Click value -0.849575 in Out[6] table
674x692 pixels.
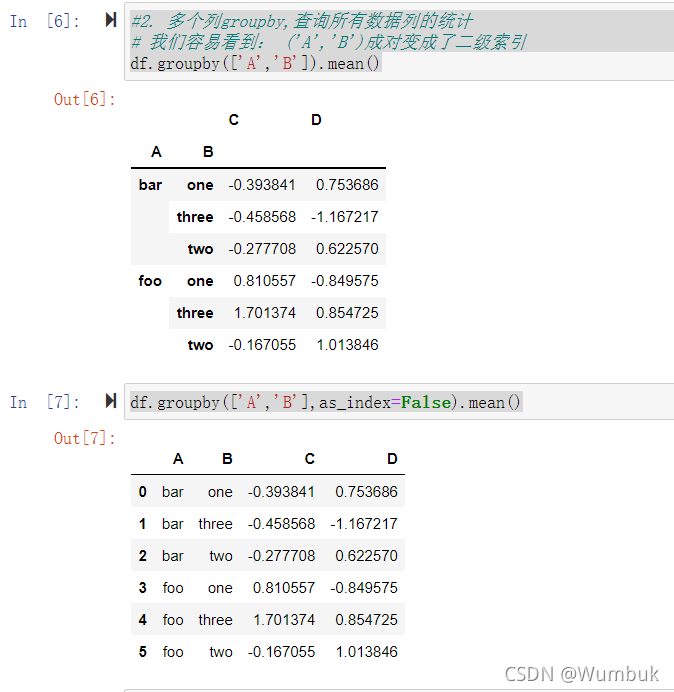click(345, 281)
